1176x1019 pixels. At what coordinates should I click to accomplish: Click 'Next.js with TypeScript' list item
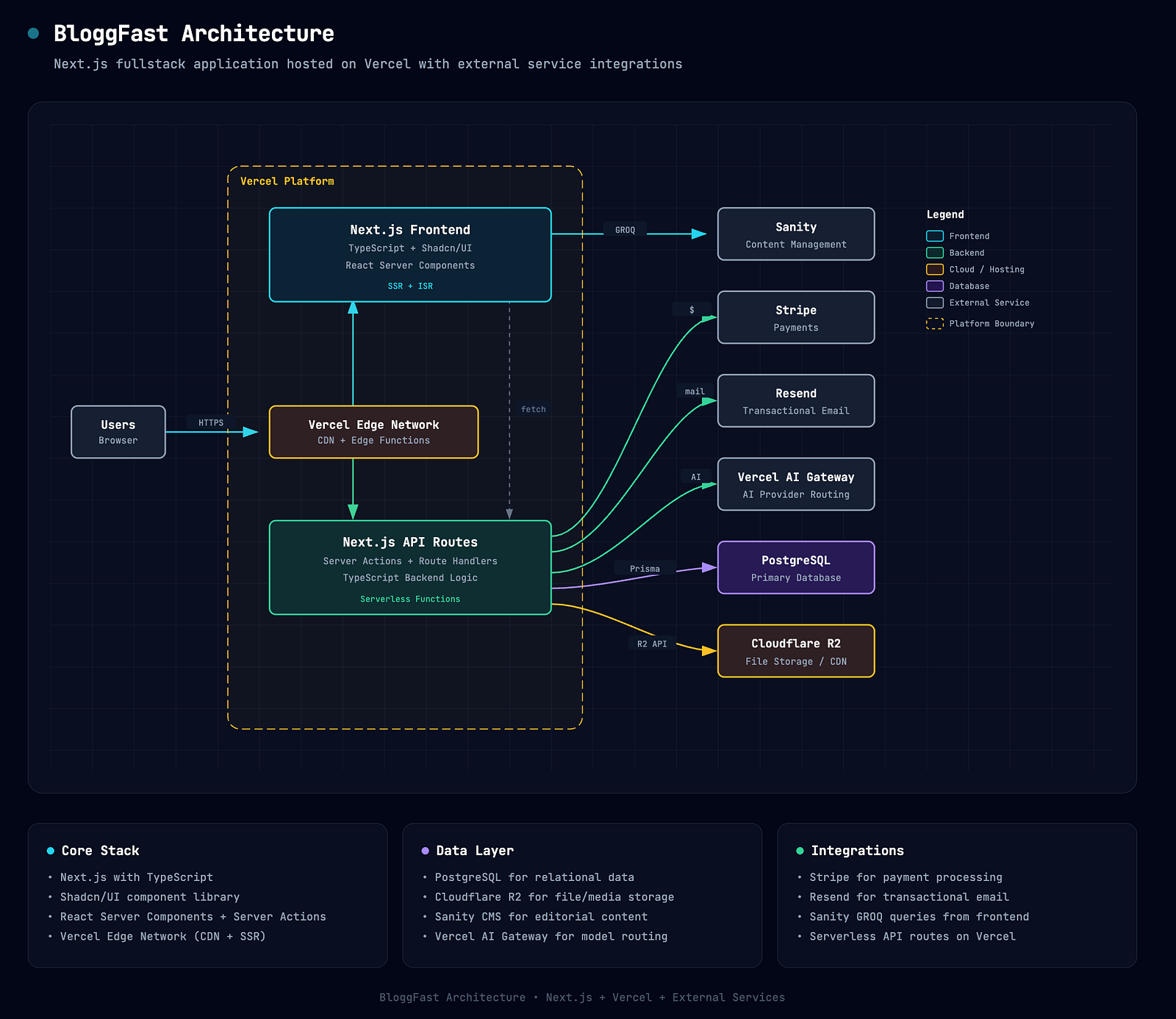click(x=137, y=877)
